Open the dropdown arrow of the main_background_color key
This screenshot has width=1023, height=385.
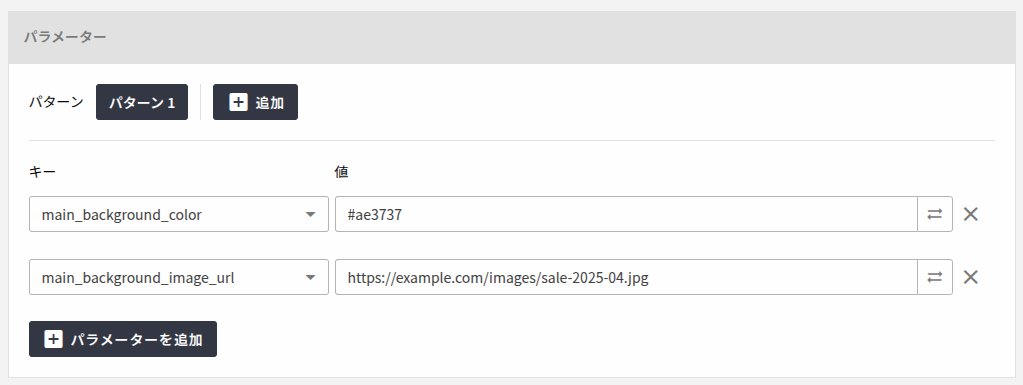311,215
